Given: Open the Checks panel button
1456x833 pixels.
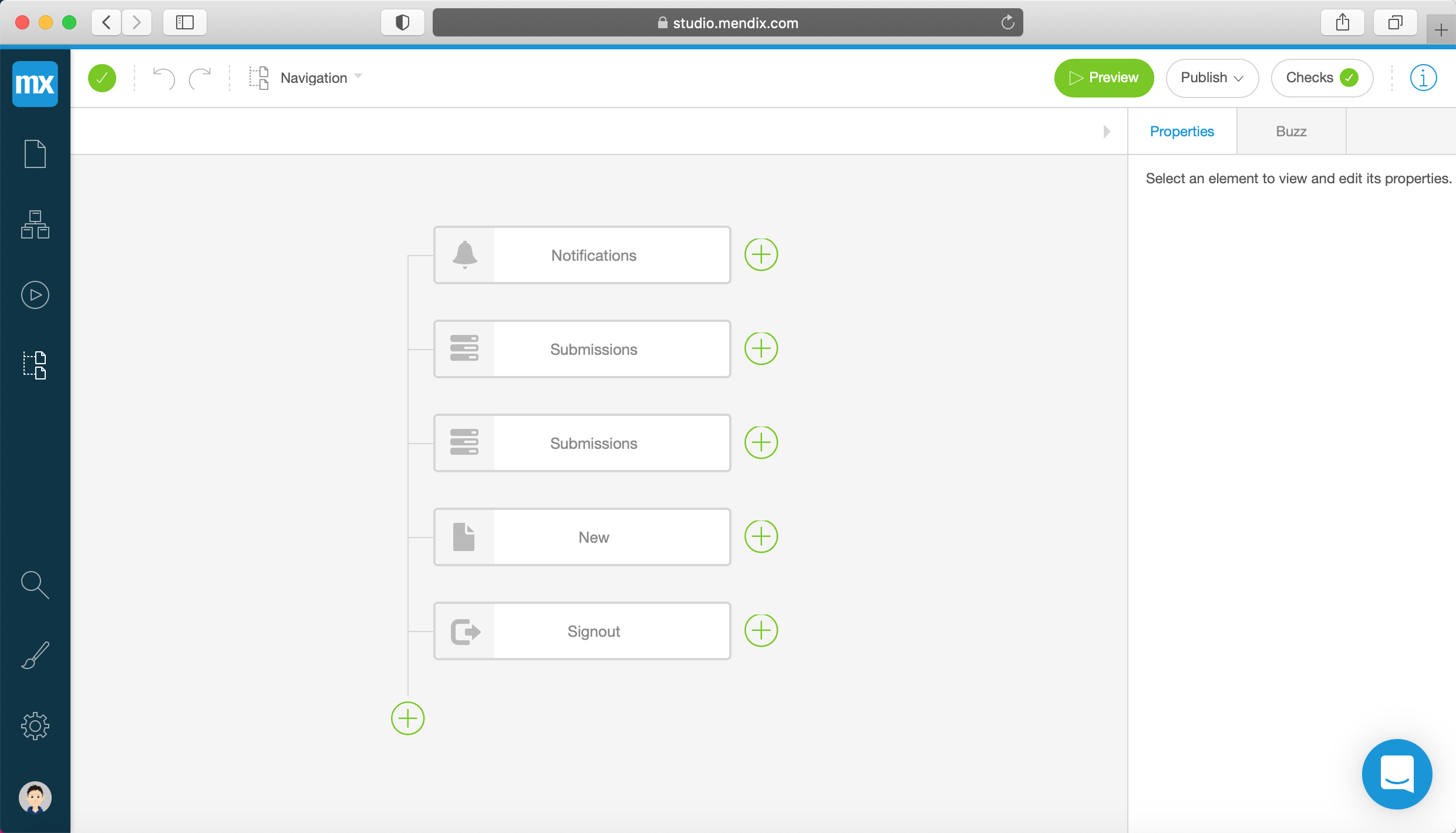Looking at the screenshot, I should [1322, 78].
